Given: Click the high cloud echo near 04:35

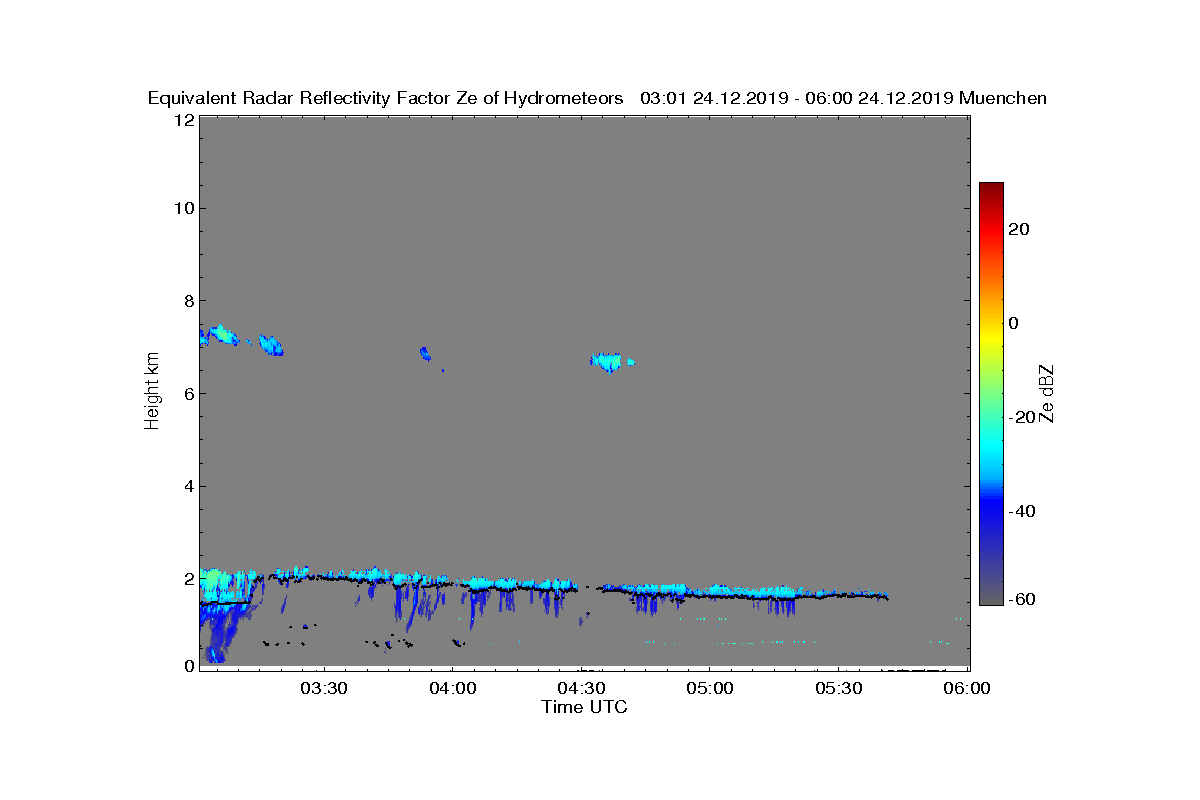Looking at the screenshot, I should (x=611, y=362).
